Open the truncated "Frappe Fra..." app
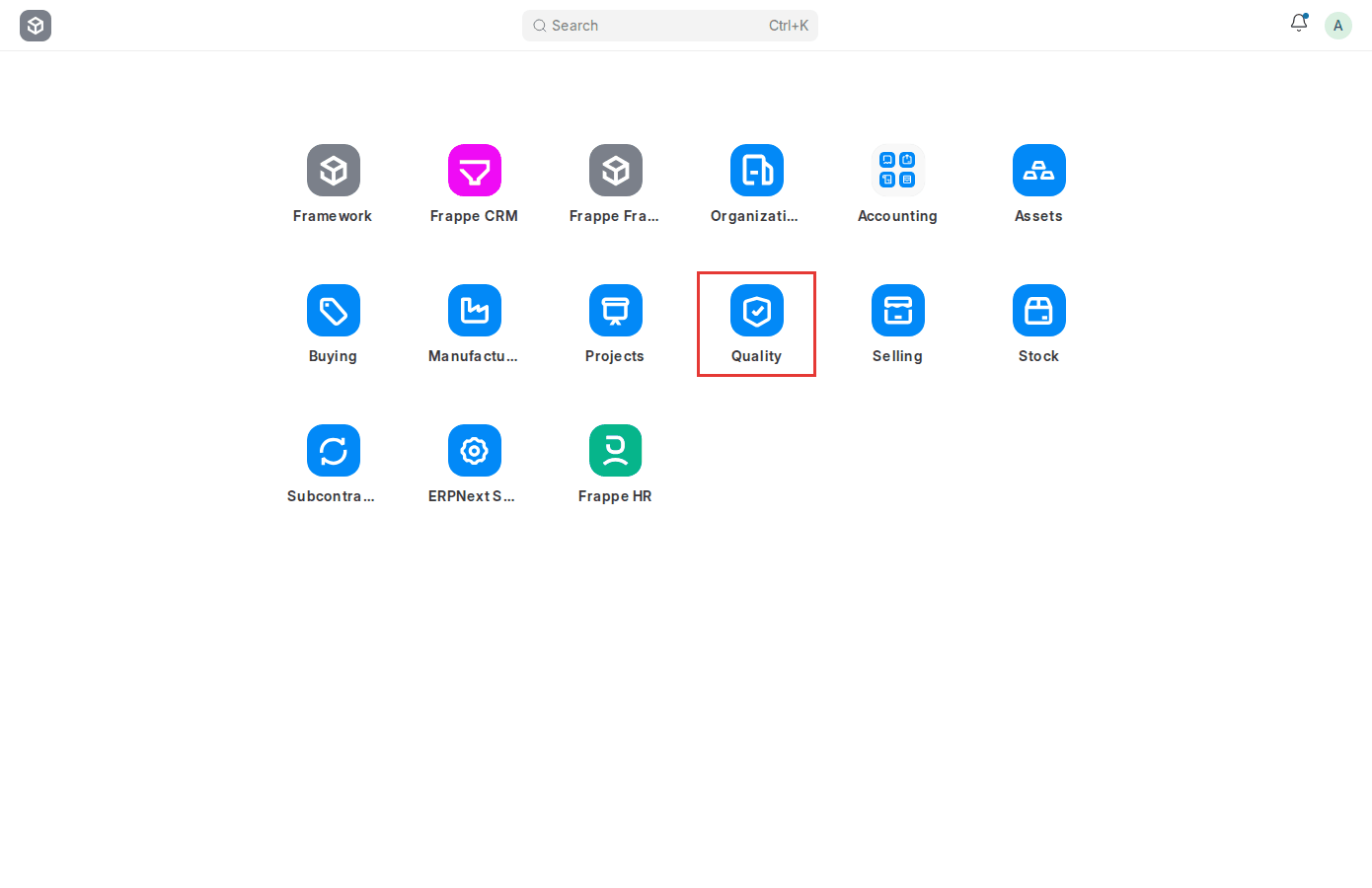 point(615,171)
